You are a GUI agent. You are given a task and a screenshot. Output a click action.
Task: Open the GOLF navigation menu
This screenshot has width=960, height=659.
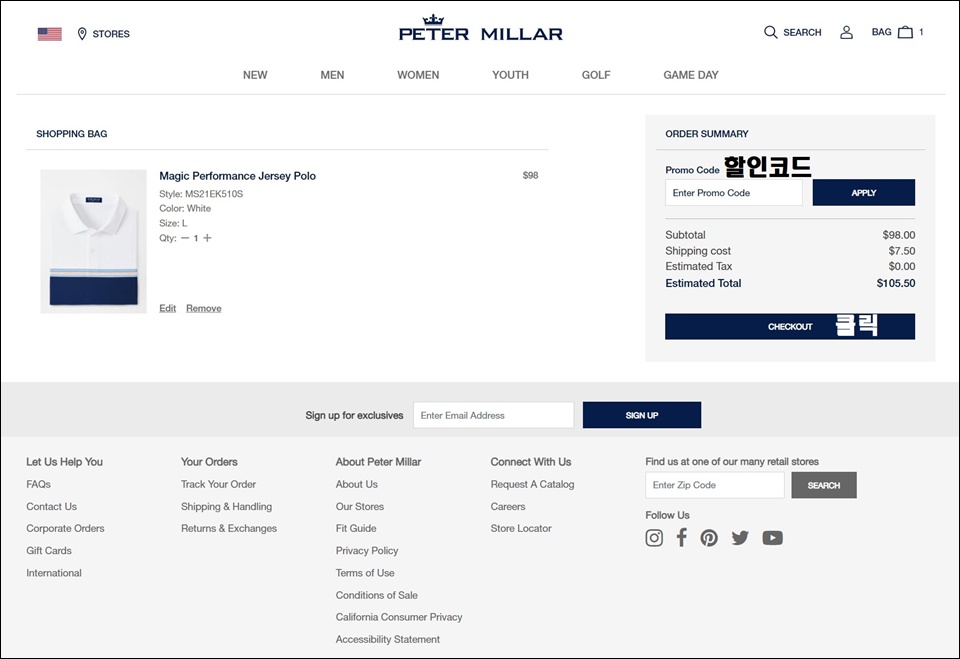(x=596, y=75)
